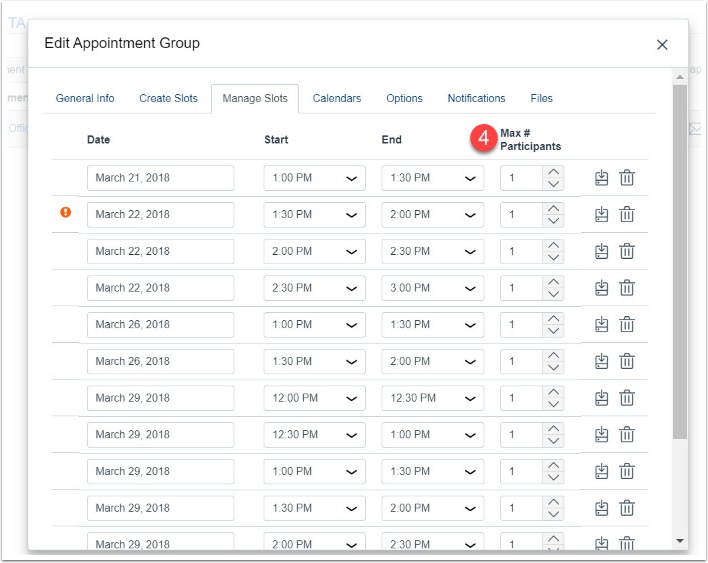Save the March 26 1:30 PM slot

click(x=601, y=362)
